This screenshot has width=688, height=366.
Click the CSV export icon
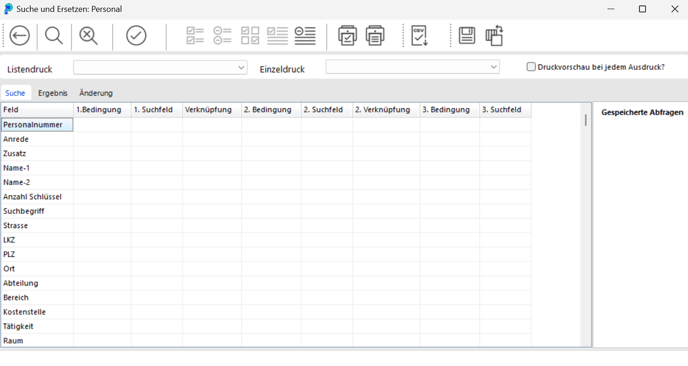(419, 36)
